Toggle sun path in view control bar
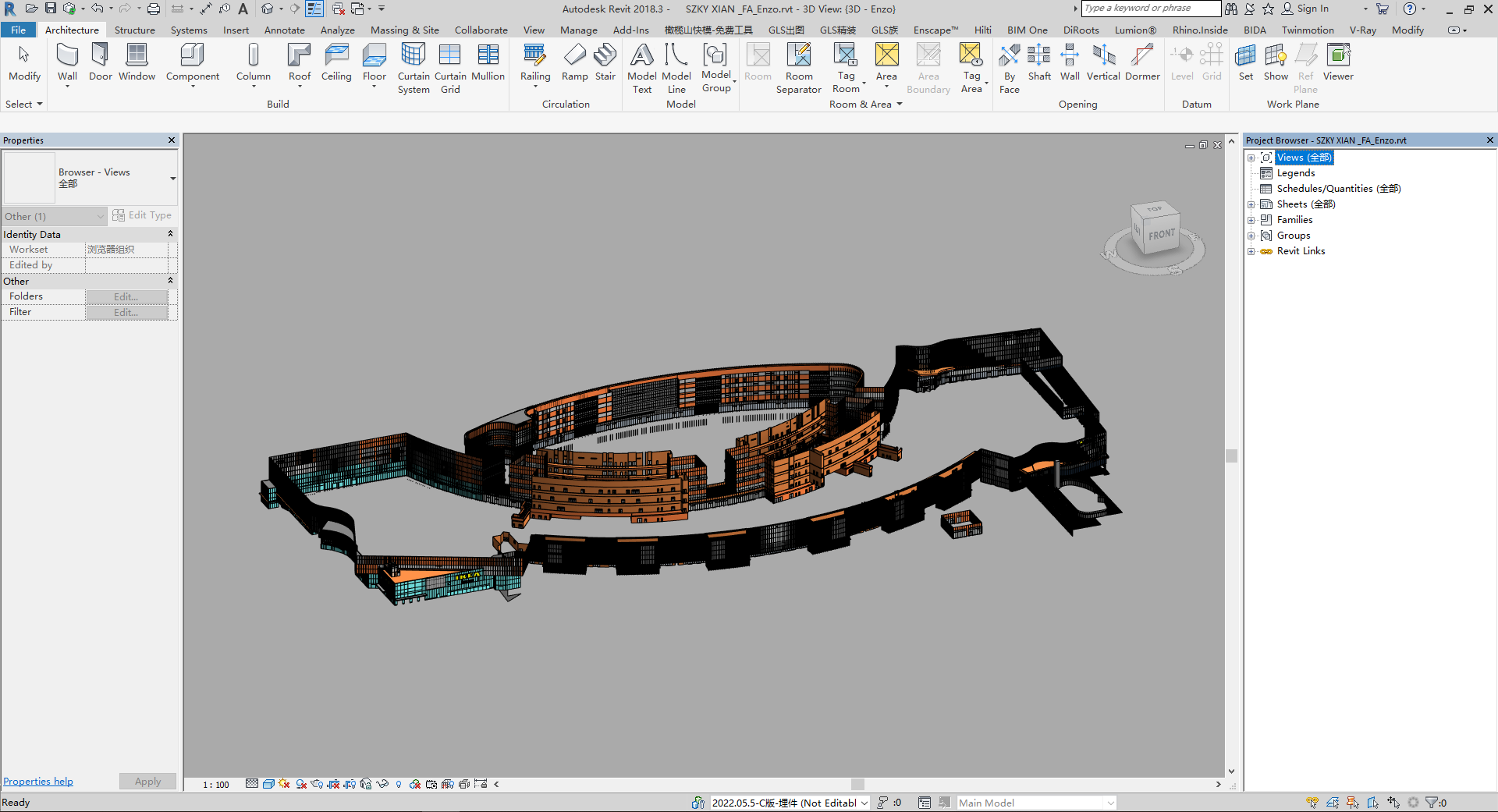This screenshot has width=1498, height=812. click(x=284, y=784)
